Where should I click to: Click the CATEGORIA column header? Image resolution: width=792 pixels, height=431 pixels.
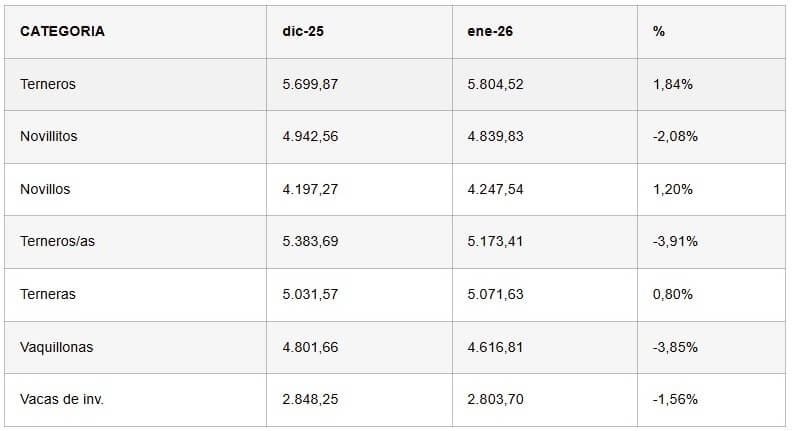pos(62,31)
